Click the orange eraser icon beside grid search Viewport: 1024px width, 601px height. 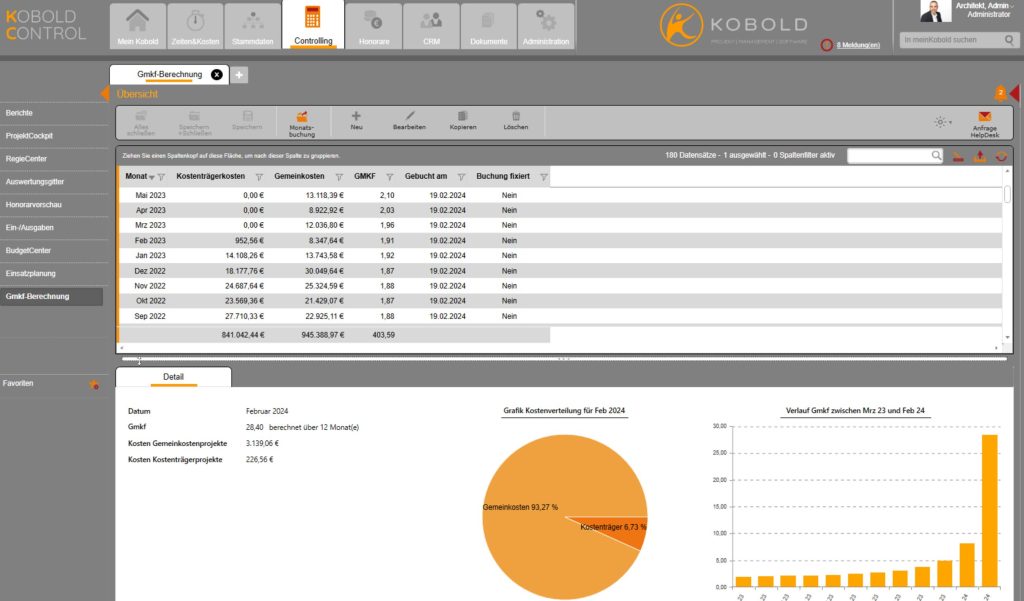click(x=958, y=156)
